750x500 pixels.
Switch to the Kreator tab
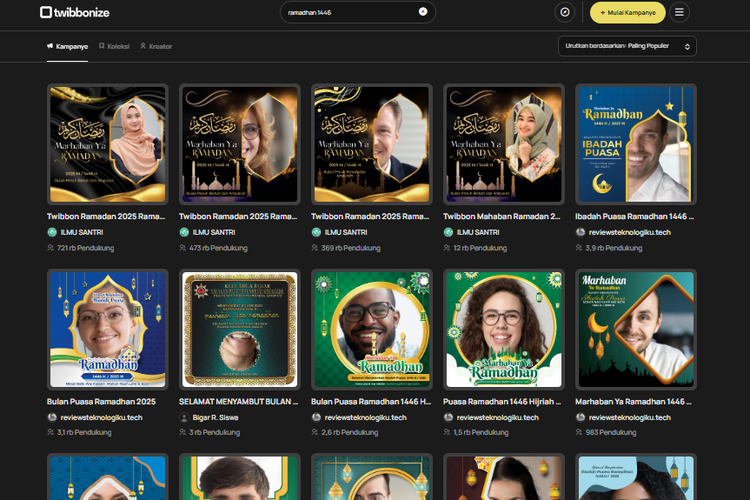(x=156, y=46)
